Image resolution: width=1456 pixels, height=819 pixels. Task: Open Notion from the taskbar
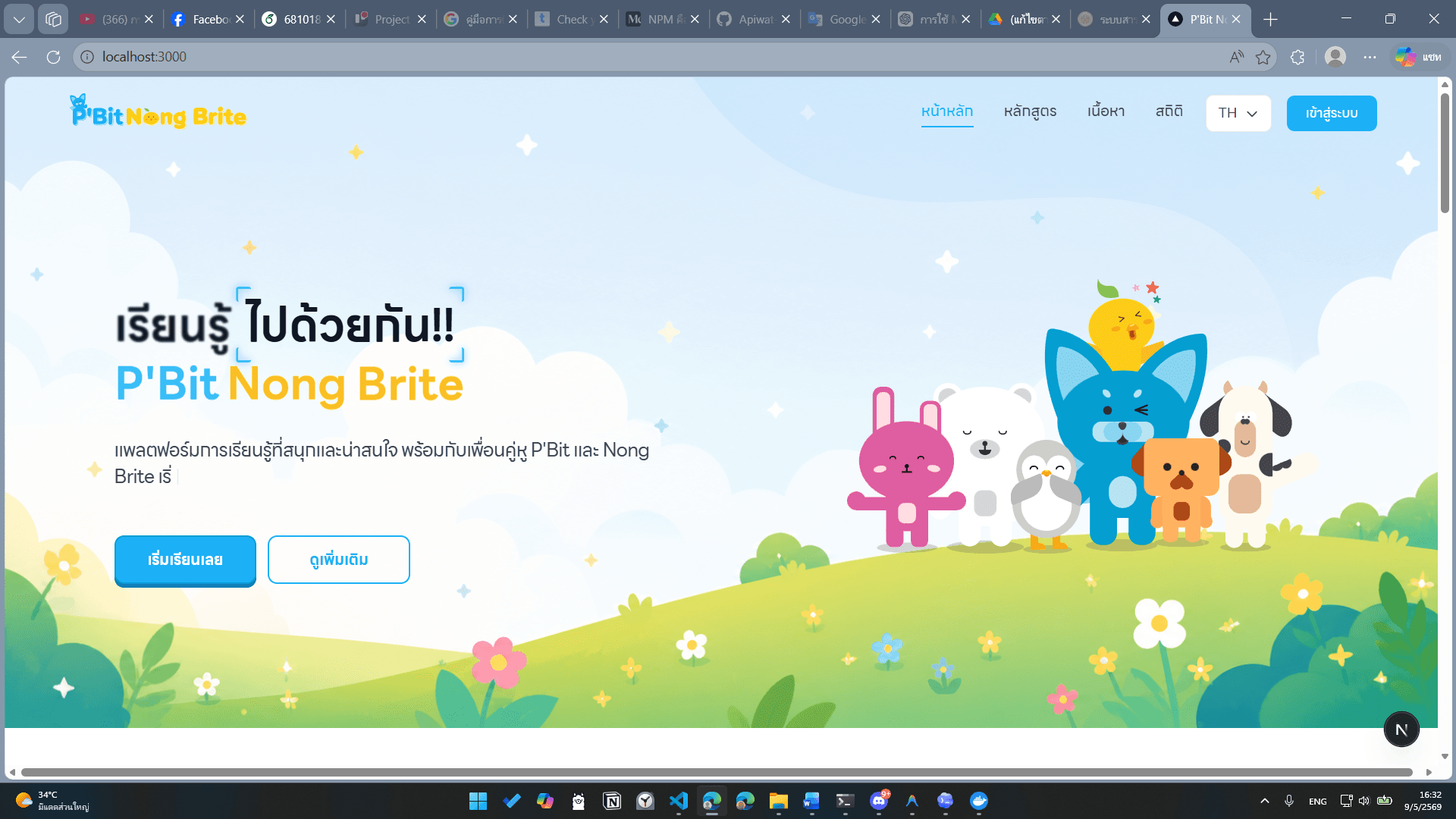pyautogui.click(x=612, y=801)
